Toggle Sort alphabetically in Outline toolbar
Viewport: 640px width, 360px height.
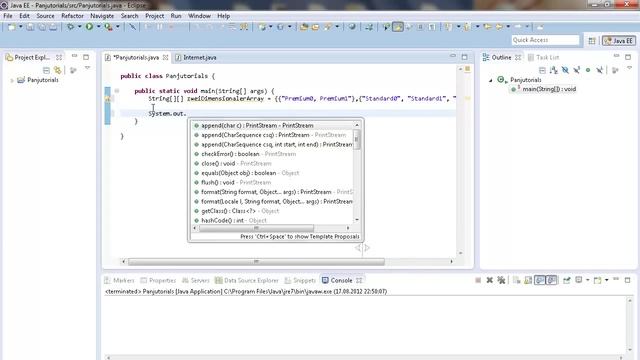[553, 70]
